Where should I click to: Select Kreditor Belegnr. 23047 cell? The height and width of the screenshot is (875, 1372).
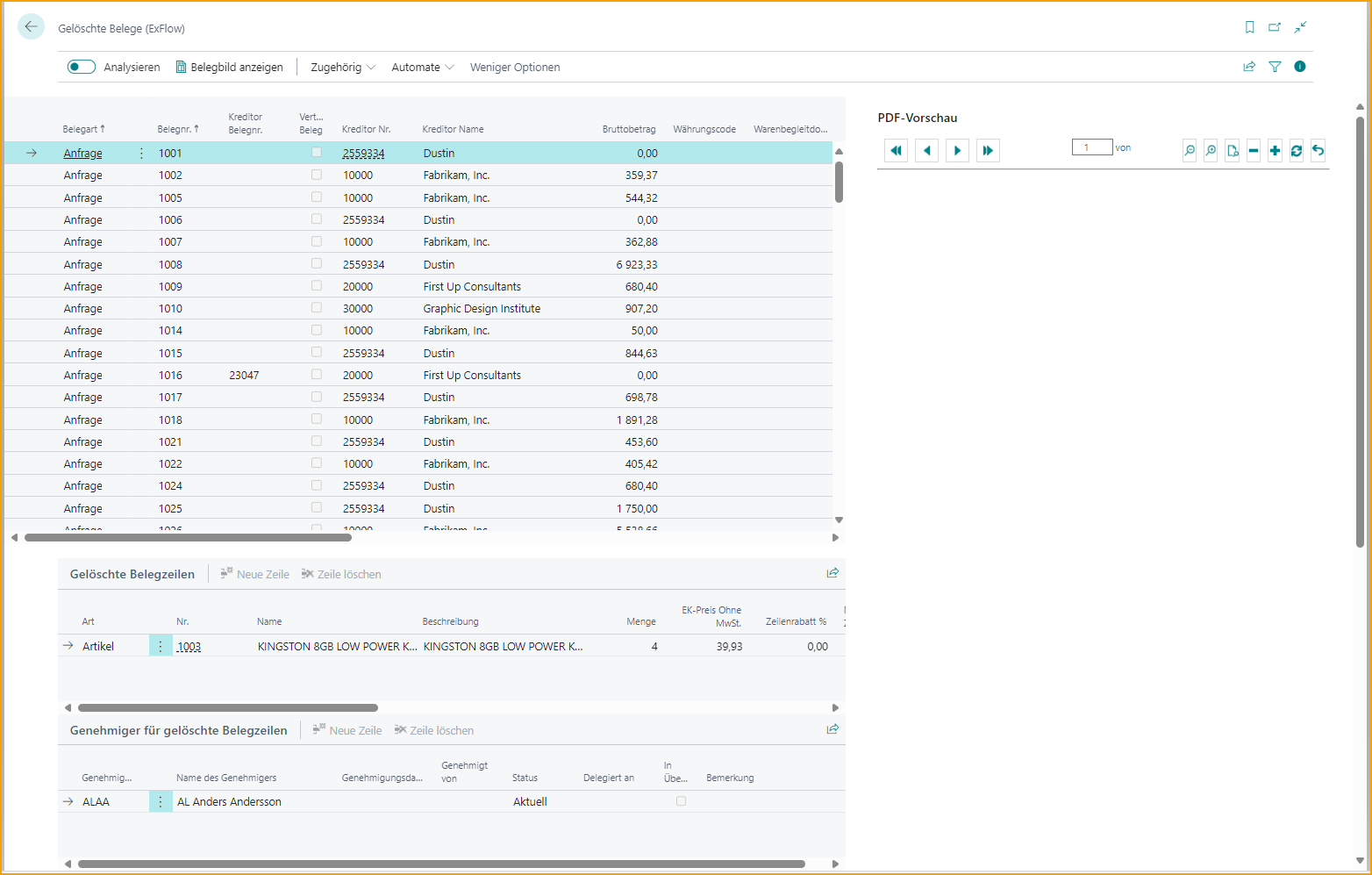pyautogui.click(x=244, y=375)
